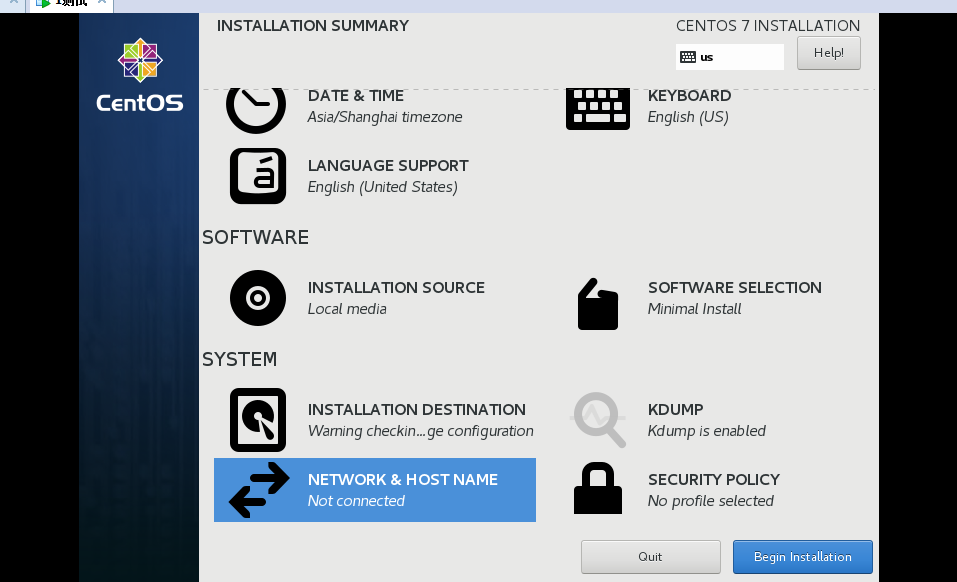Open Network & Host Name arrows icon
The height and width of the screenshot is (582, 957).
259,490
